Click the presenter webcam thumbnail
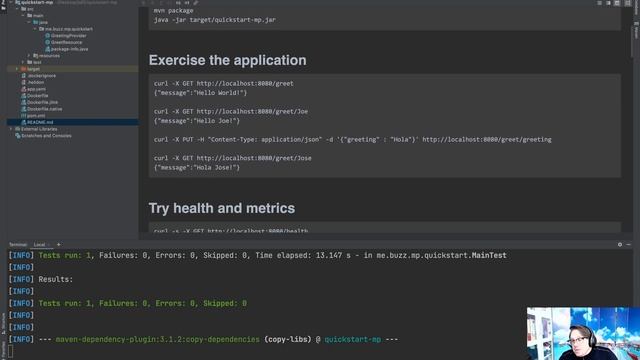640x360 pixels. 583,333
